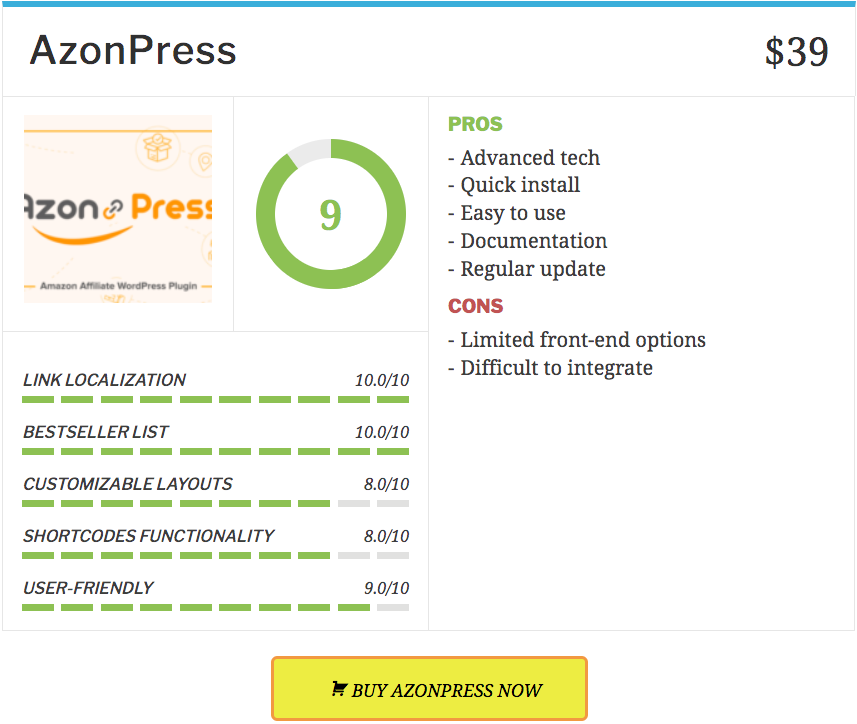Click the AzonPress product title

point(133,50)
